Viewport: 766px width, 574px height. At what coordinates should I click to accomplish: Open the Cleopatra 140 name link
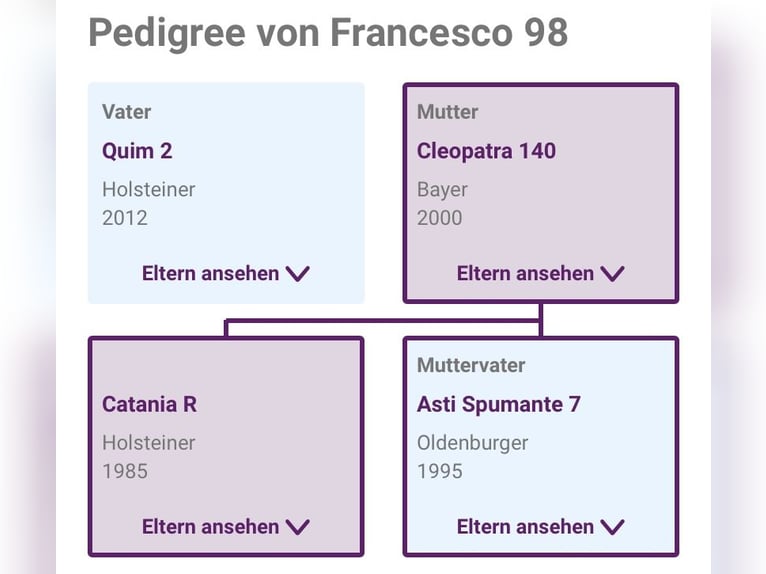pos(486,151)
